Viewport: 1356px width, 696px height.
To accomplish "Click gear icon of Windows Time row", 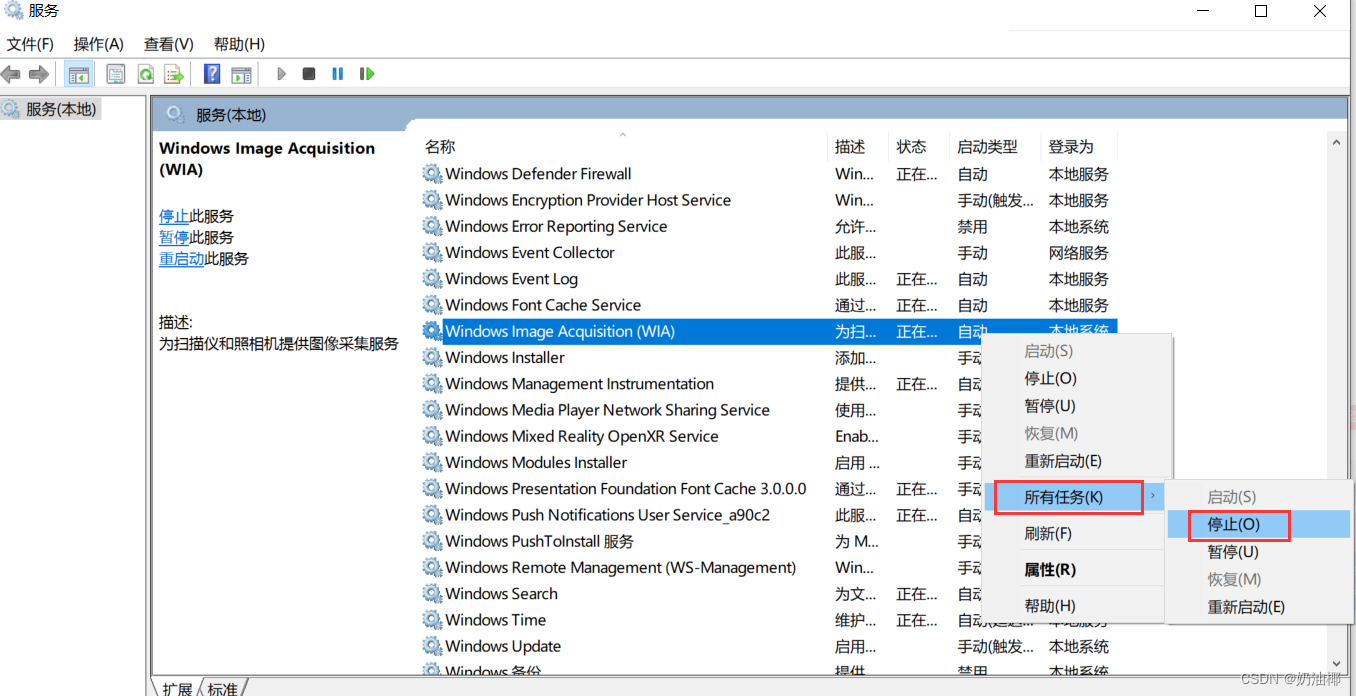I will pos(432,620).
